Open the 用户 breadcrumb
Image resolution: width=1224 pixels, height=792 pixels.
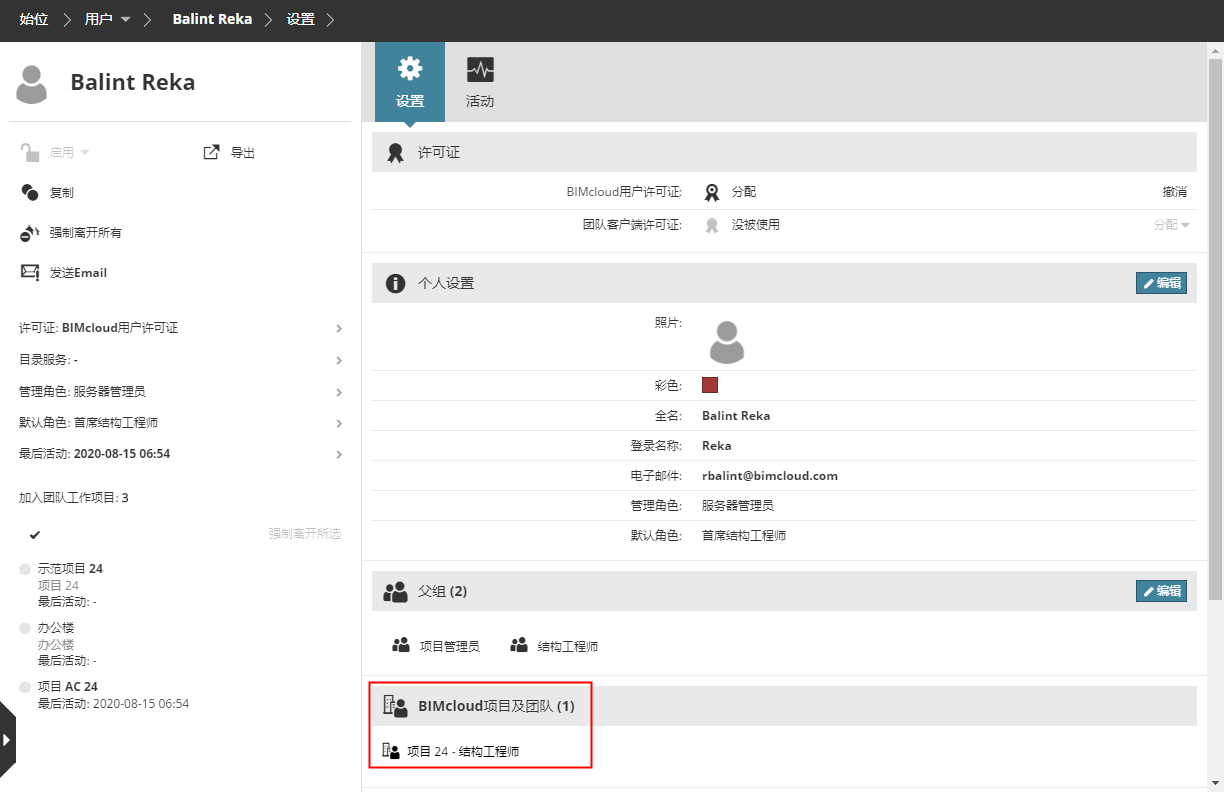[x=98, y=19]
